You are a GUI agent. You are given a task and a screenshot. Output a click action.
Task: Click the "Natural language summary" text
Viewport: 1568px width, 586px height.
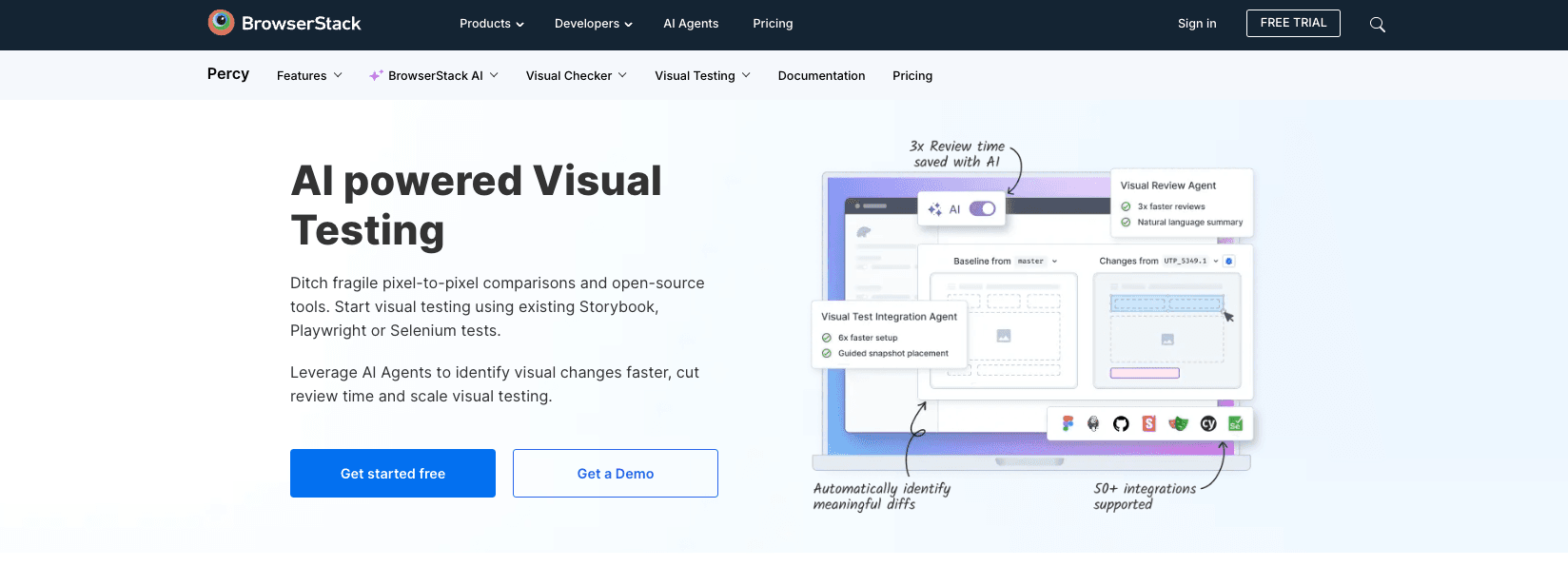click(1189, 222)
